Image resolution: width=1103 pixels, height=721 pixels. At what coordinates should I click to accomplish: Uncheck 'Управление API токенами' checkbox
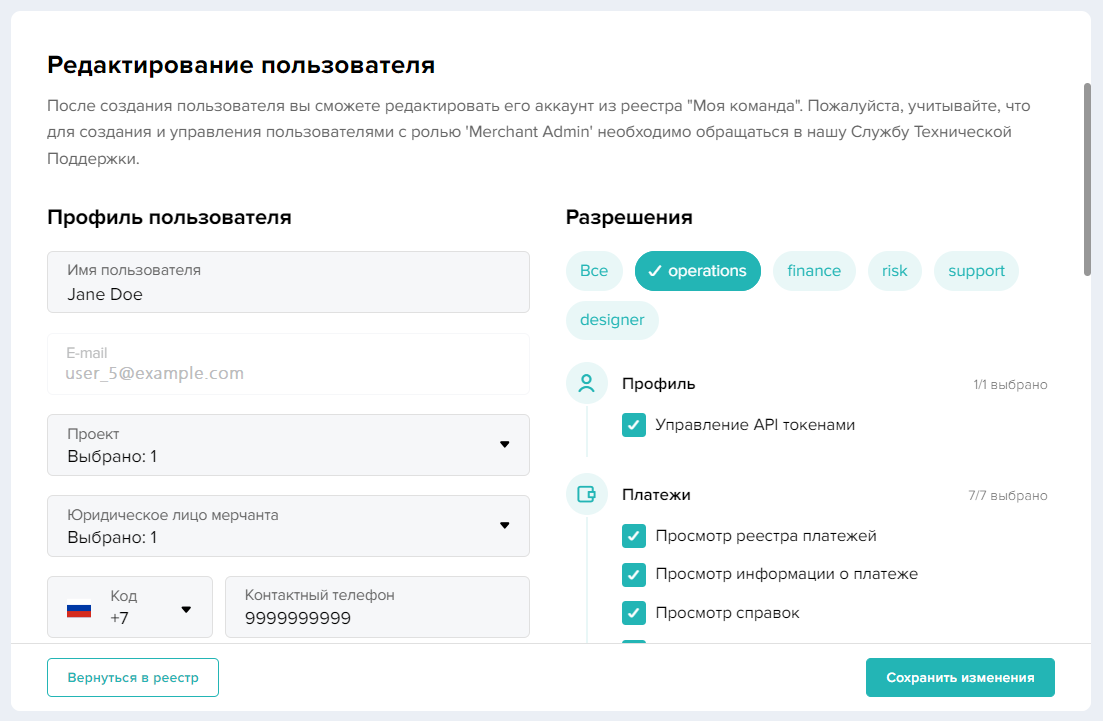[x=634, y=425]
